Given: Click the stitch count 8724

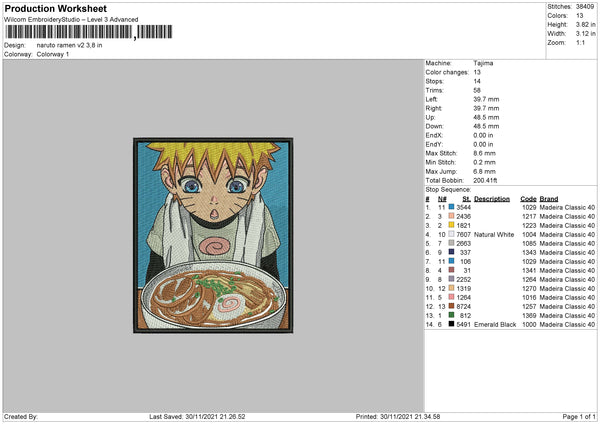Looking at the screenshot, I should click(463, 306).
